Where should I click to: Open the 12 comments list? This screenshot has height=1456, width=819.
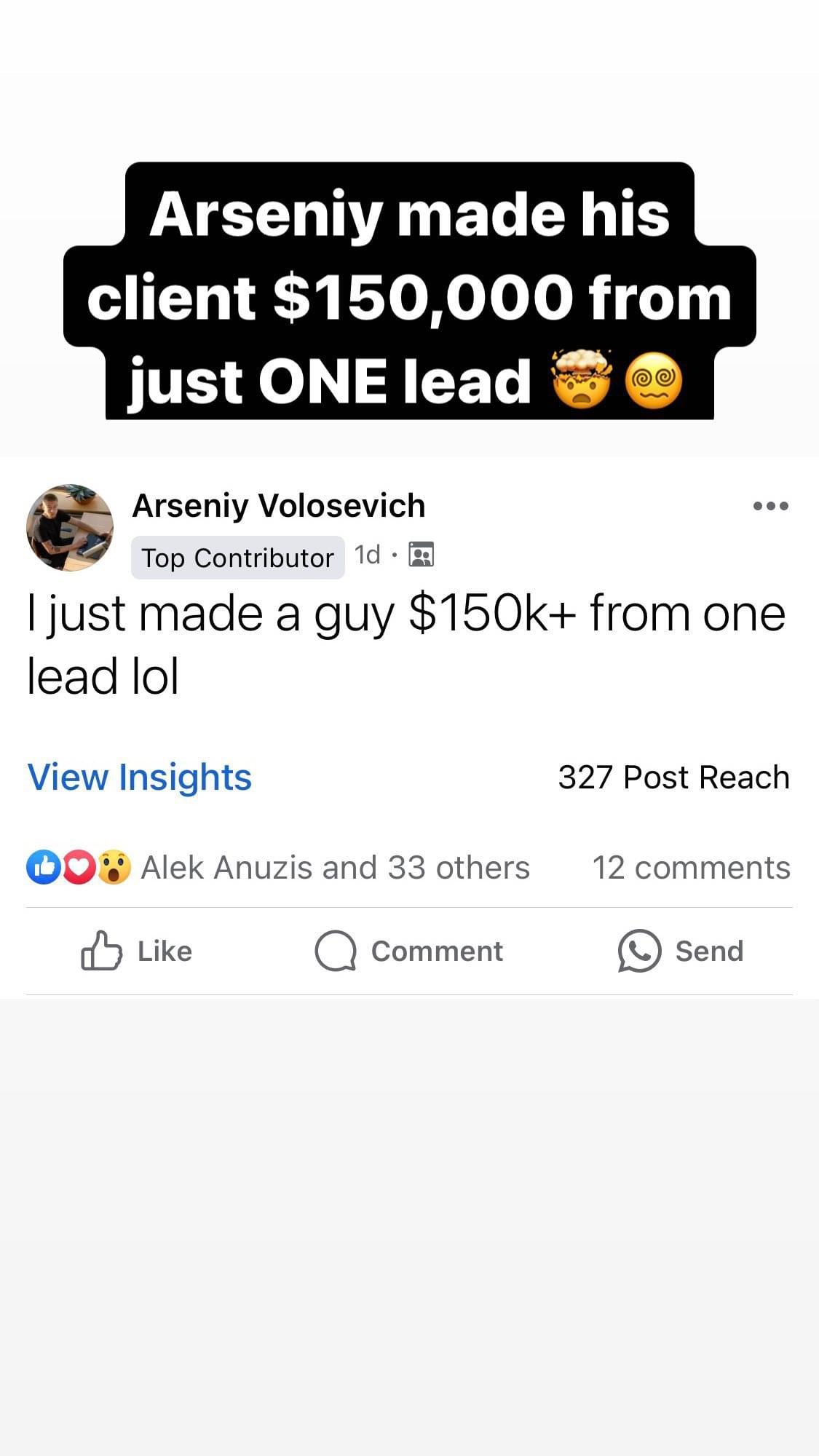[x=691, y=867]
